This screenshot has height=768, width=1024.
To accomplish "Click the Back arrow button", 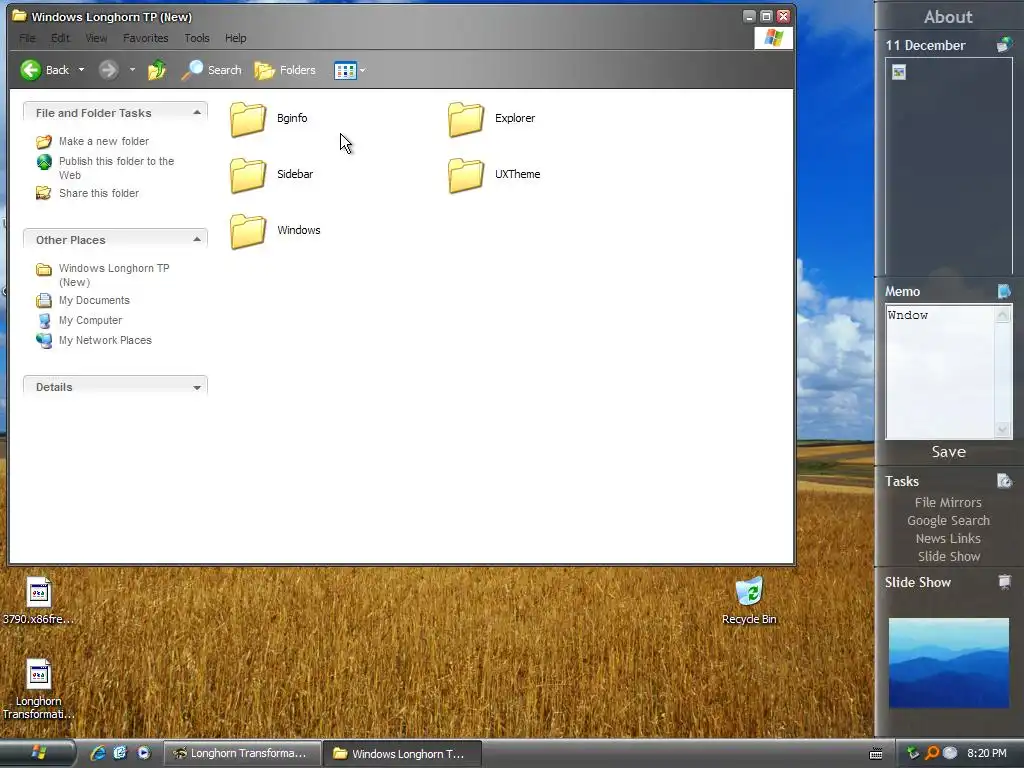I will pyautogui.click(x=44, y=70).
